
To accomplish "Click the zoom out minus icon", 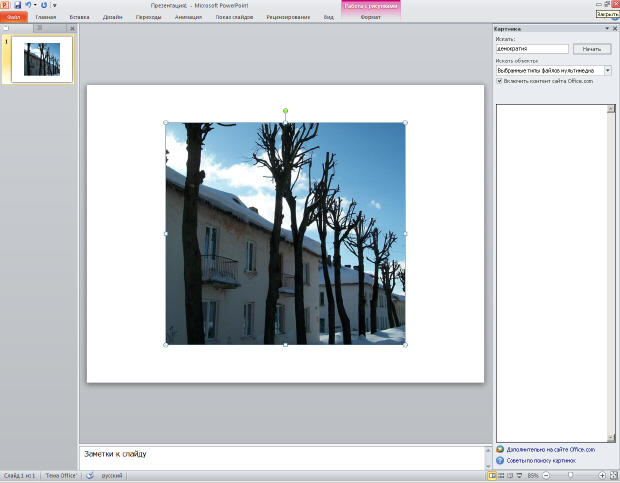I will [548, 475].
